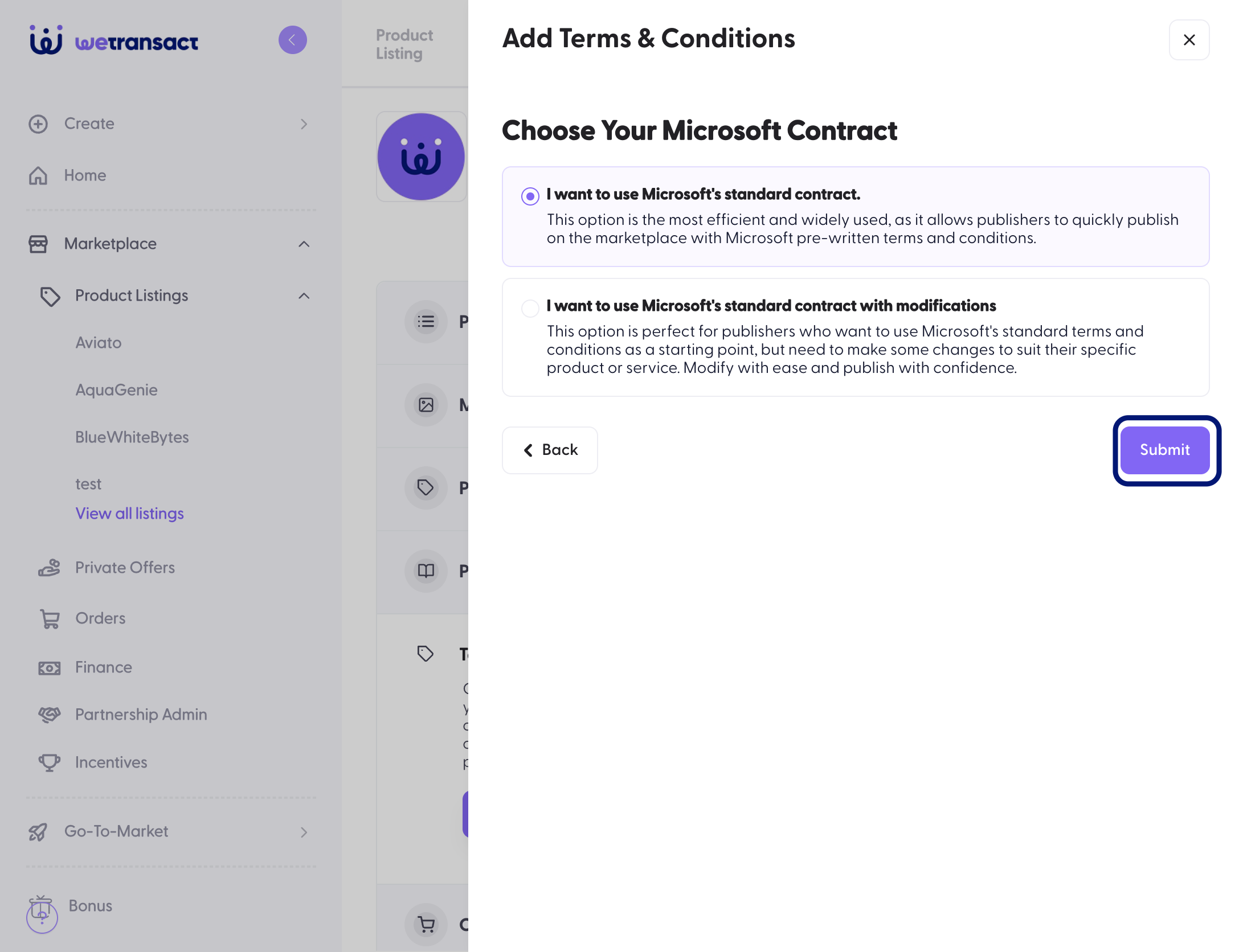
Task: Open the Aviato listing
Action: pos(99,343)
